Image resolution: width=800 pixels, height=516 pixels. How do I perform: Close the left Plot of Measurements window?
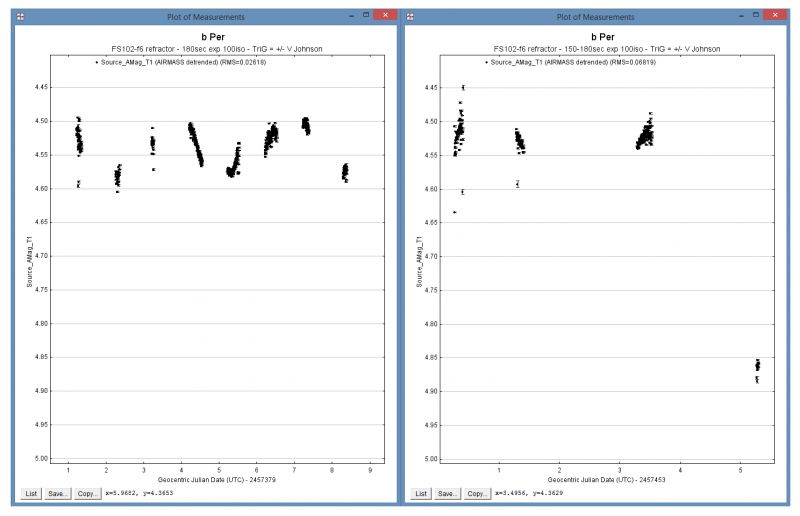pyautogui.click(x=384, y=16)
